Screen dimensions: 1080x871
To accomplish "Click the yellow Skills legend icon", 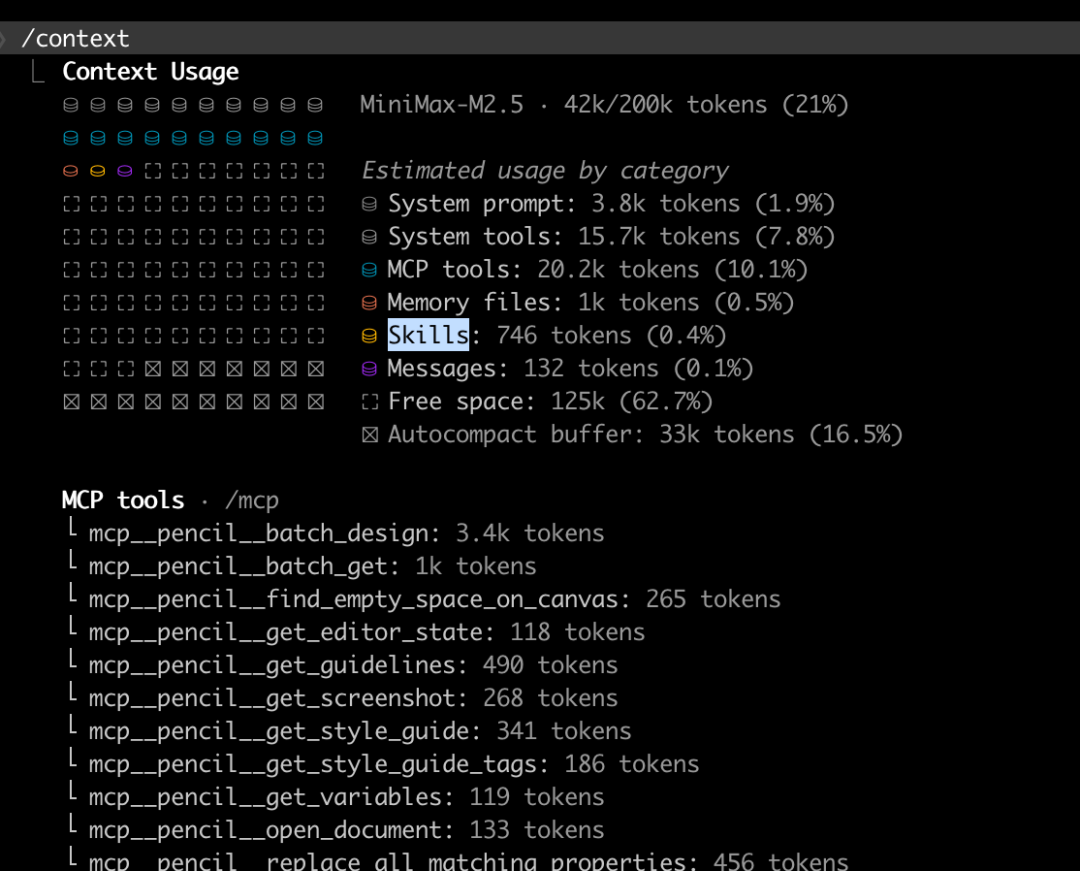I will (x=369, y=336).
